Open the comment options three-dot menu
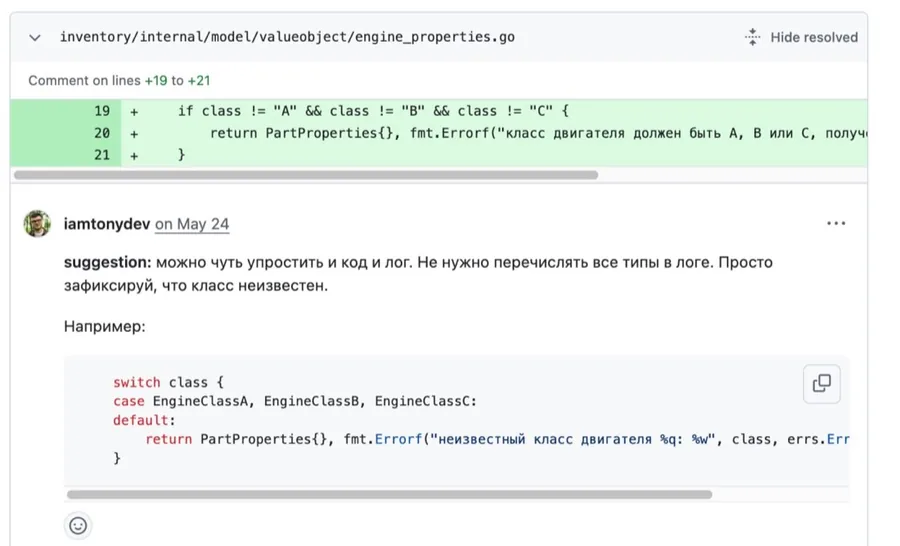Image resolution: width=900 pixels, height=546 pixels. tap(836, 223)
